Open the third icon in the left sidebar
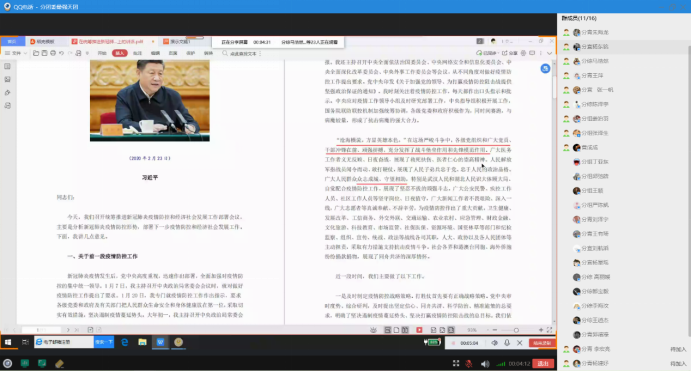The height and width of the screenshot is (371, 691). point(7,93)
